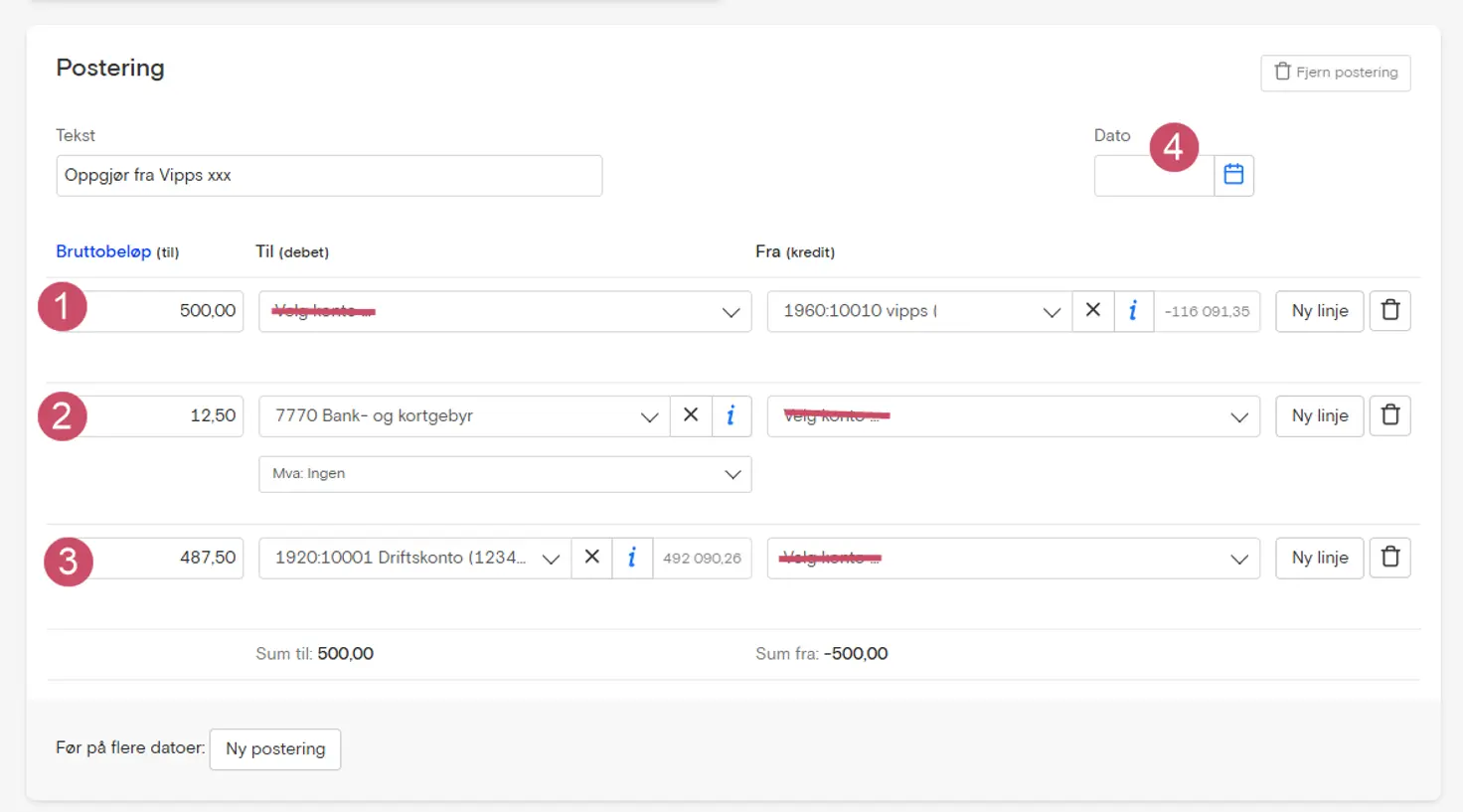Open the Dato calendar picker icon
Viewport: 1463px width, 812px height.
pyautogui.click(x=1233, y=175)
